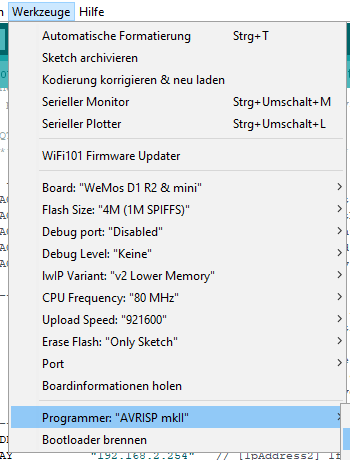362x467 pixels.
Task: Expand the CPU Frequency 80 MHz submenu
Action: [177, 298]
